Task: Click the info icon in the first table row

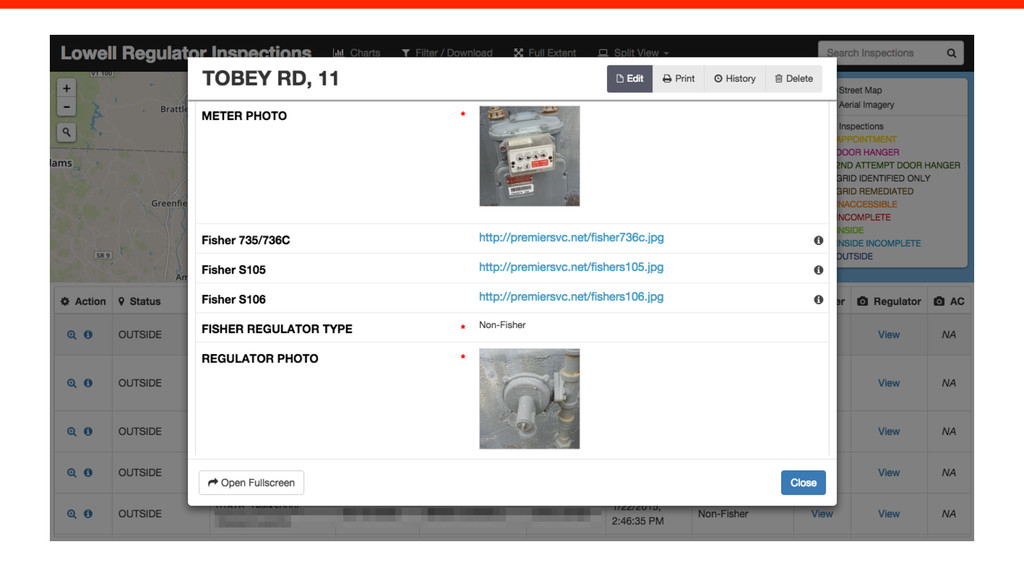Action: coord(88,334)
